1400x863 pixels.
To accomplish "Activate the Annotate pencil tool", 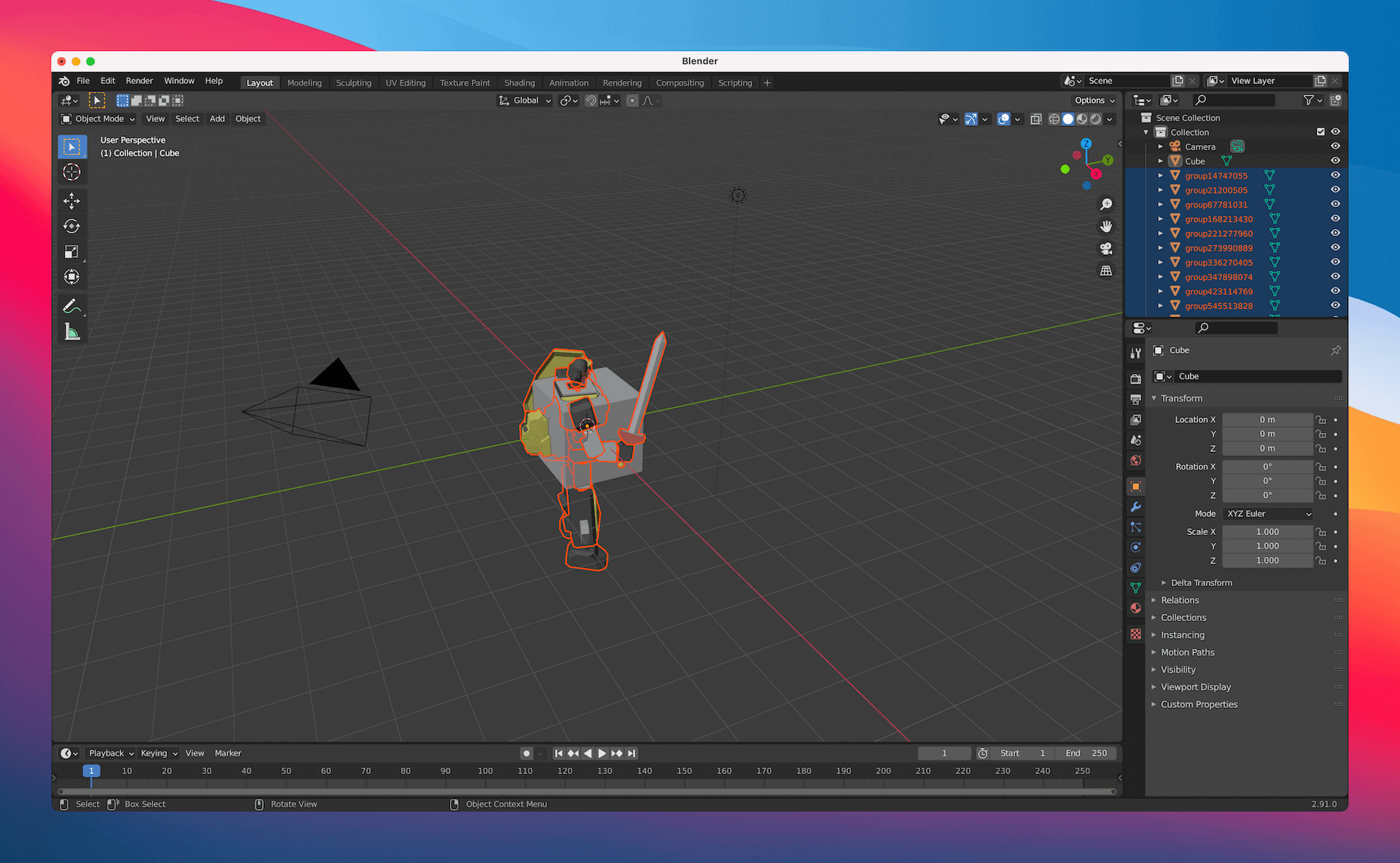I will point(71,306).
